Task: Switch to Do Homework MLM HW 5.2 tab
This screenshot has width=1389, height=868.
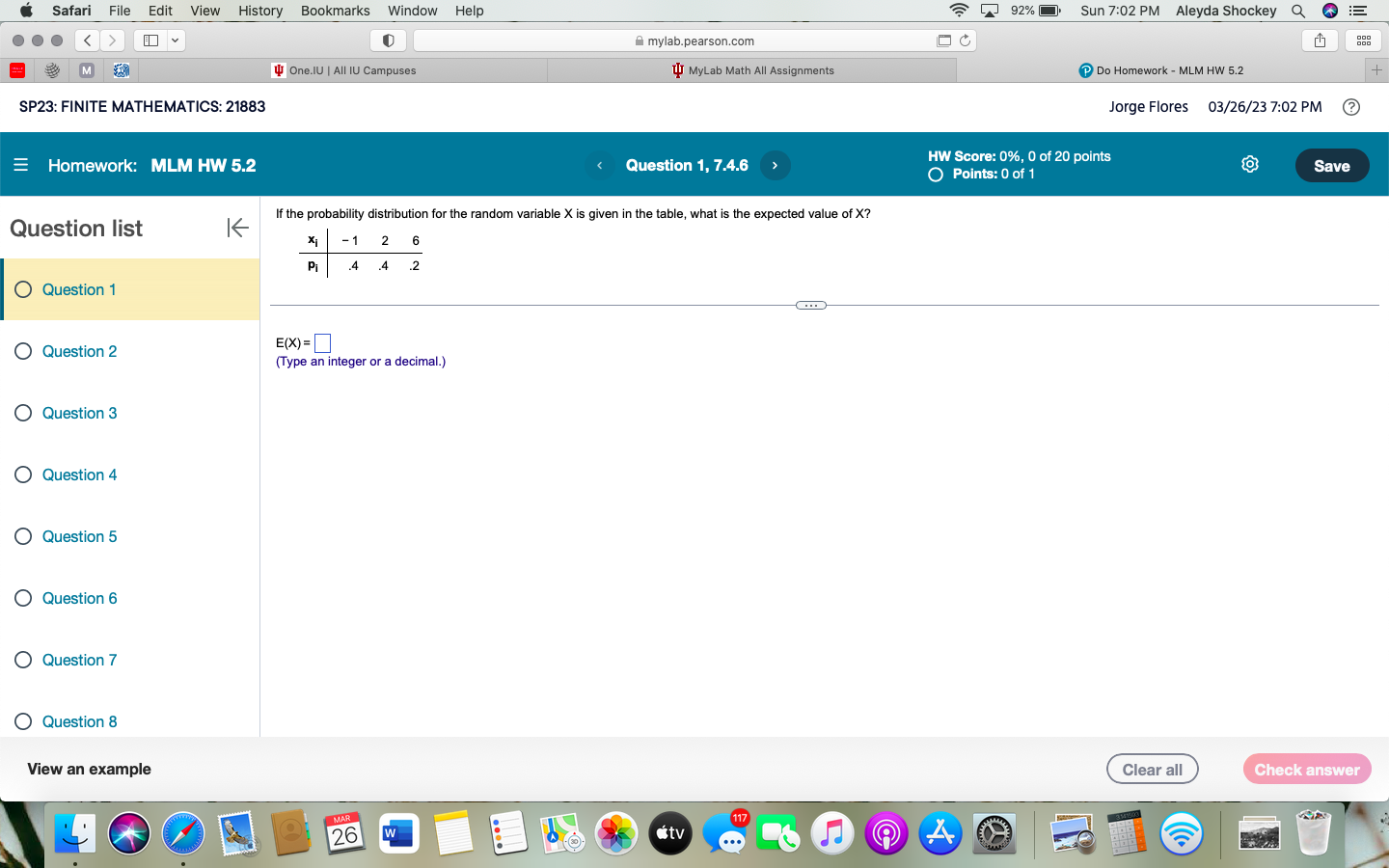Action: pos(1161,70)
